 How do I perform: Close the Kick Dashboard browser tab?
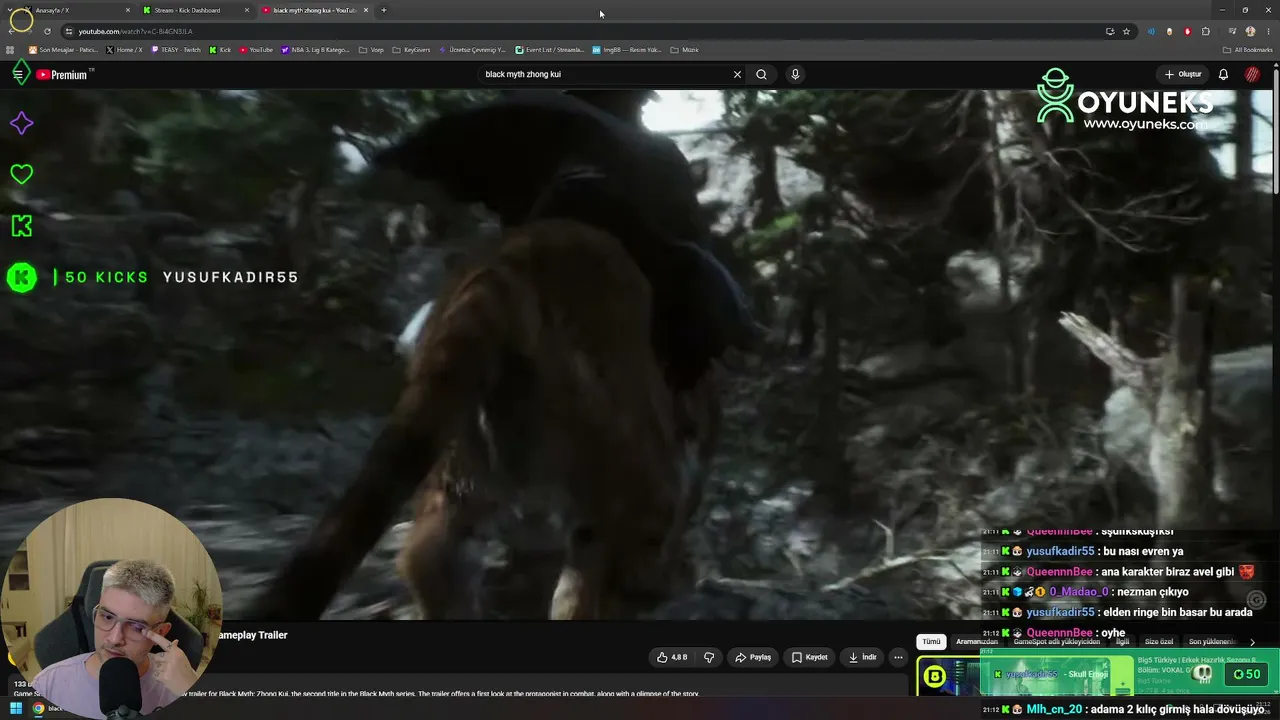(247, 10)
